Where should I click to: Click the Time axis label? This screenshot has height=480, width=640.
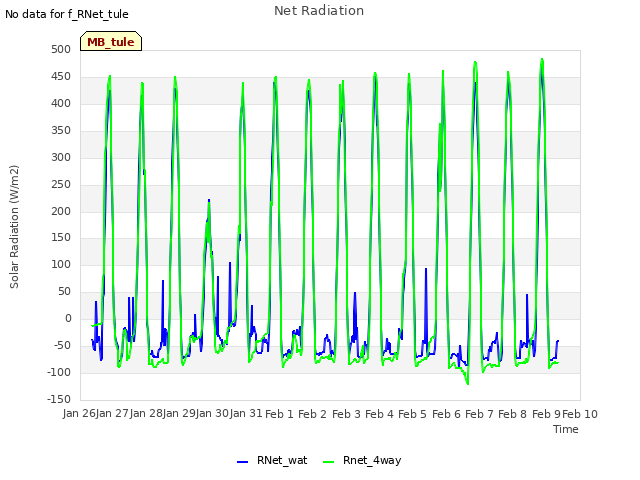pyautogui.click(x=566, y=429)
